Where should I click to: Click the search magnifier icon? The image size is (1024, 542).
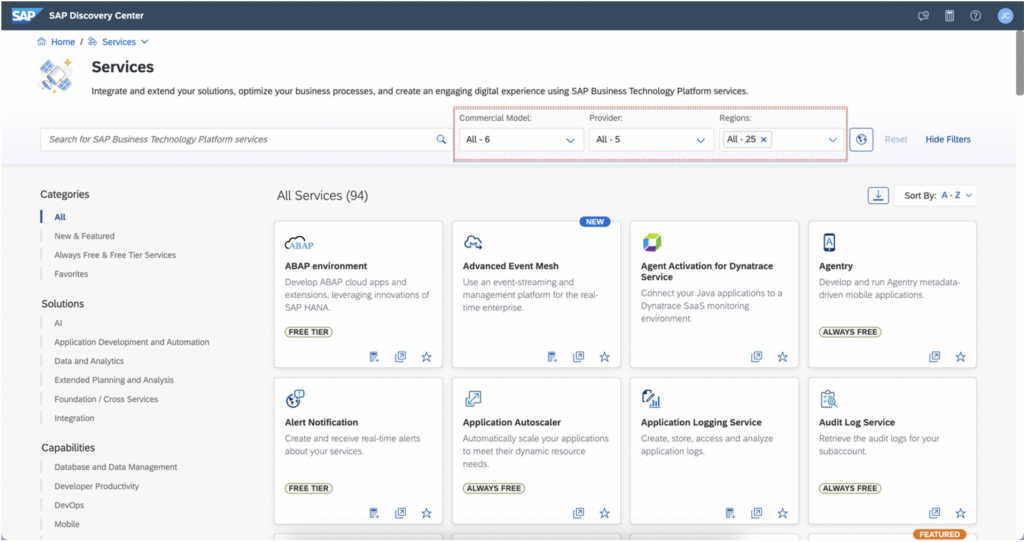pyautogui.click(x=441, y=140)
